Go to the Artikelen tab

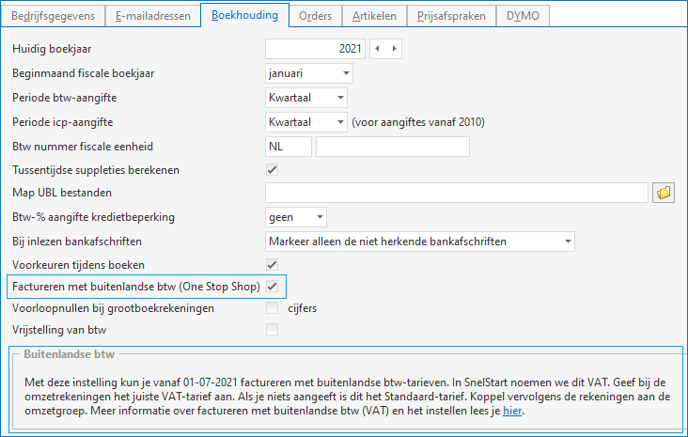(x=374, y=16)
